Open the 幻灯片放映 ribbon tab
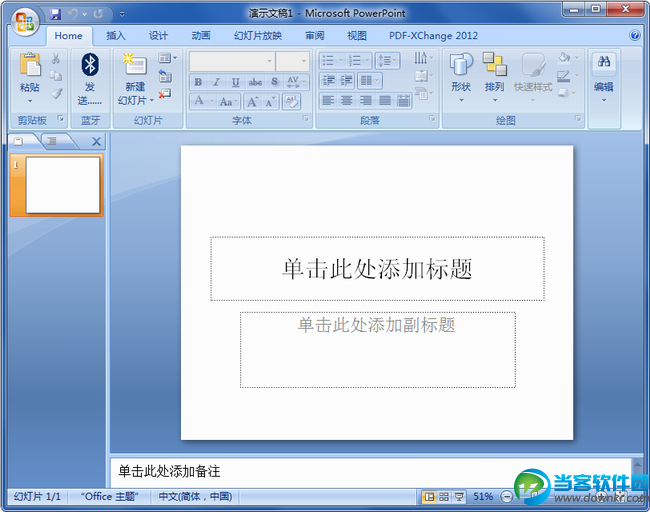Viewport: 650px width, 512px height. 257,36
